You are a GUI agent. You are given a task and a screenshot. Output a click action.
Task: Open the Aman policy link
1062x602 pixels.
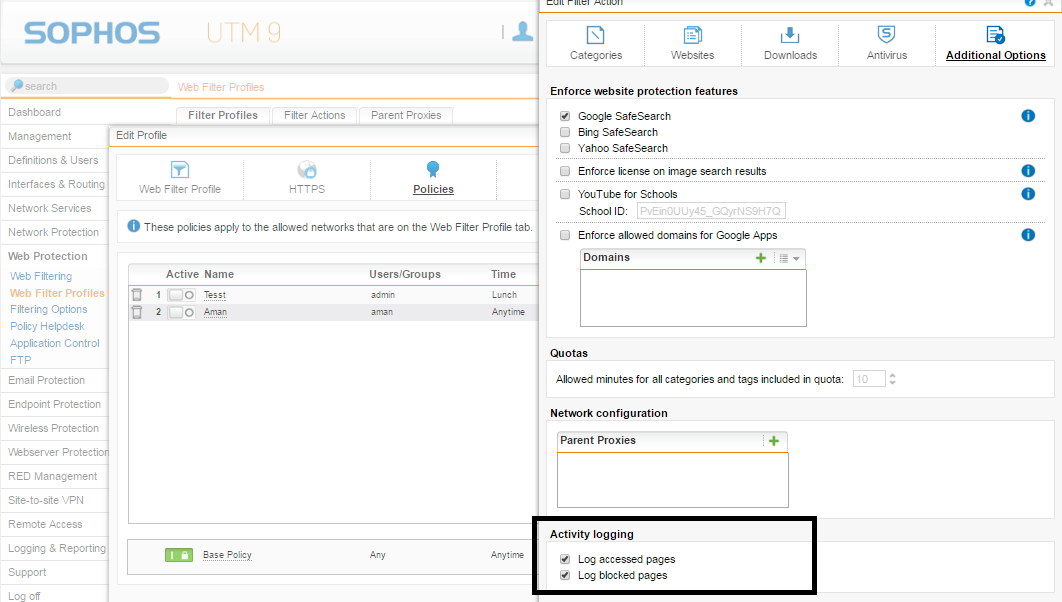215,312
